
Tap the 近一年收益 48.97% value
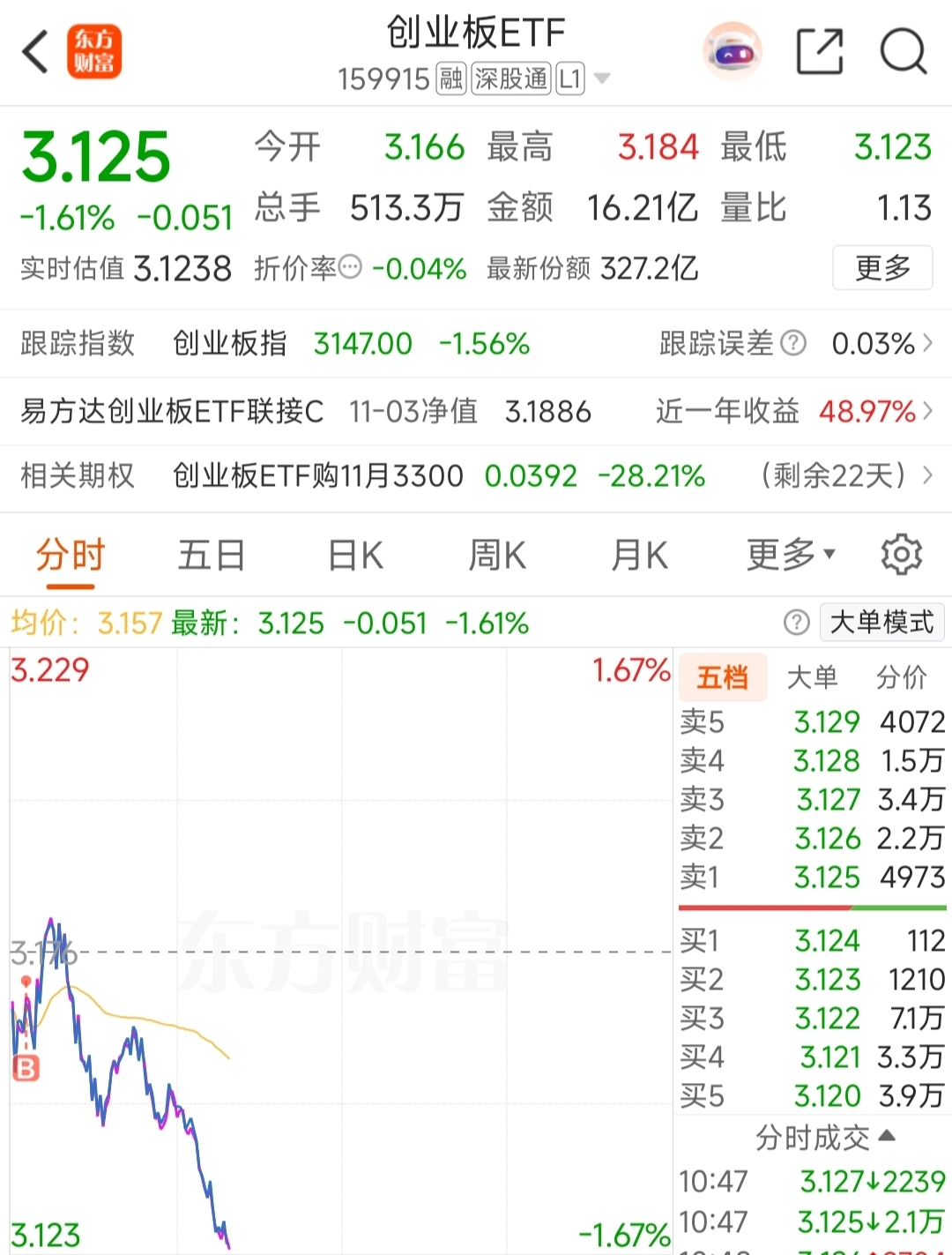(867, 411)
